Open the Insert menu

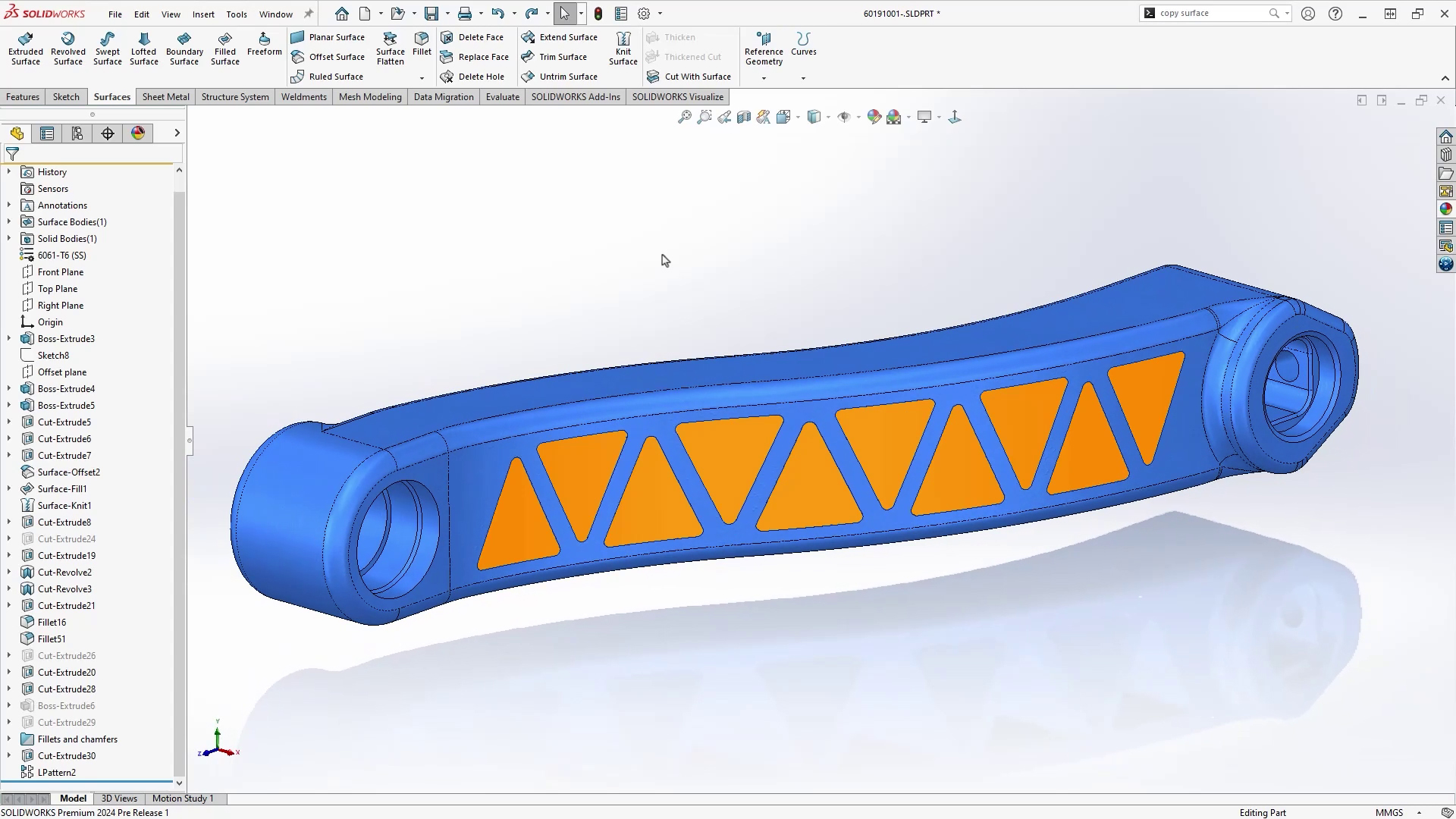(x=203, y=14)
